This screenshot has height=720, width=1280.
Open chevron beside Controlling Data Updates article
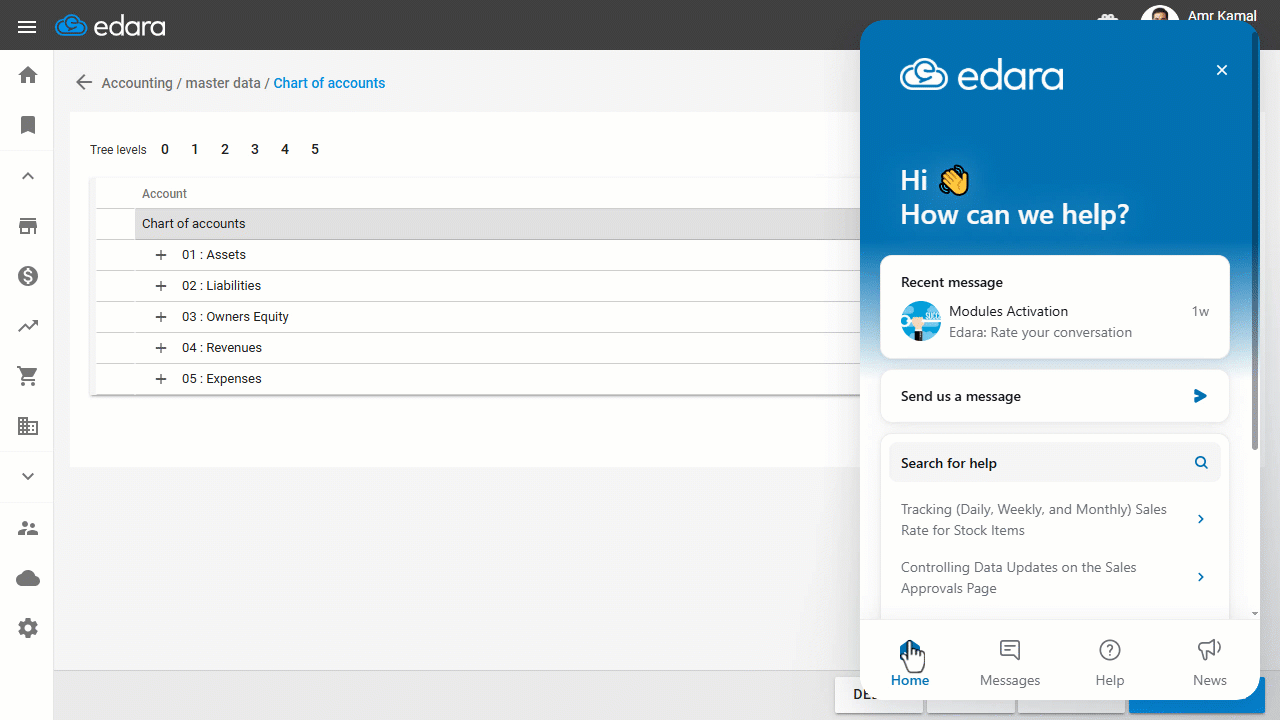pos(1201,577)
